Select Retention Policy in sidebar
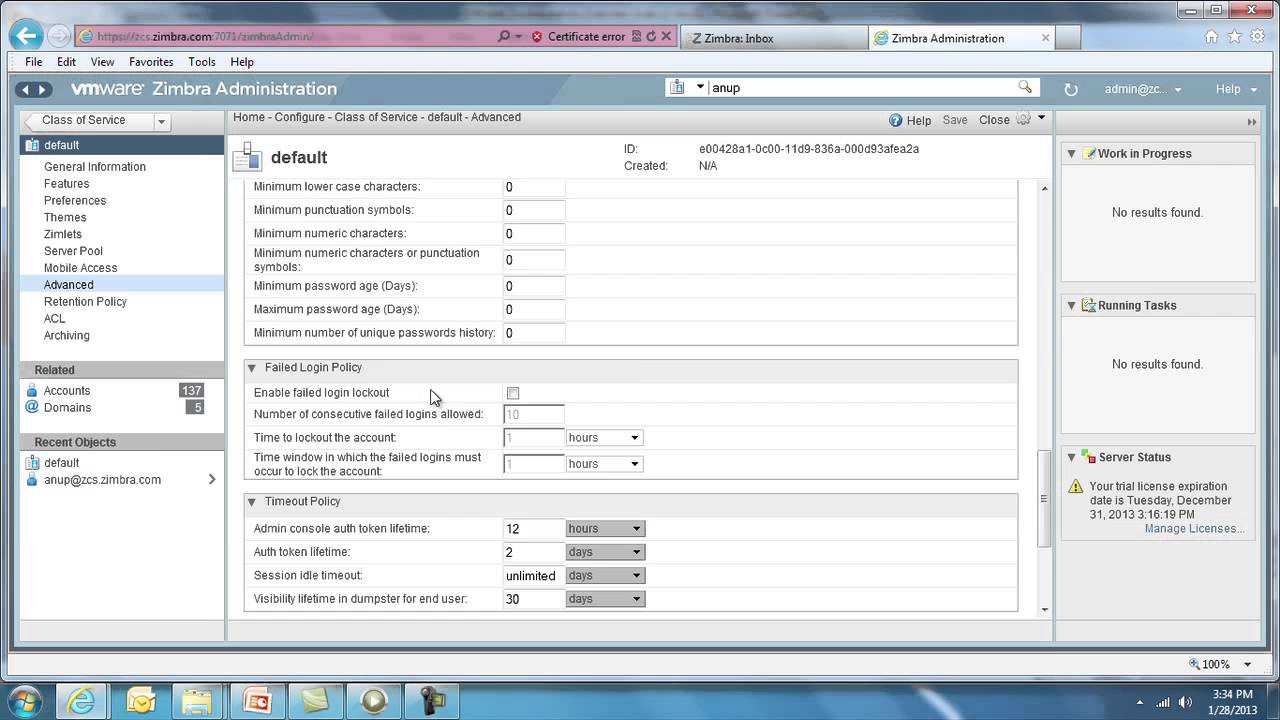Image resolution: width=1280 pixels, height=720 pixels. pyautogui.click(x=85, y=302)
